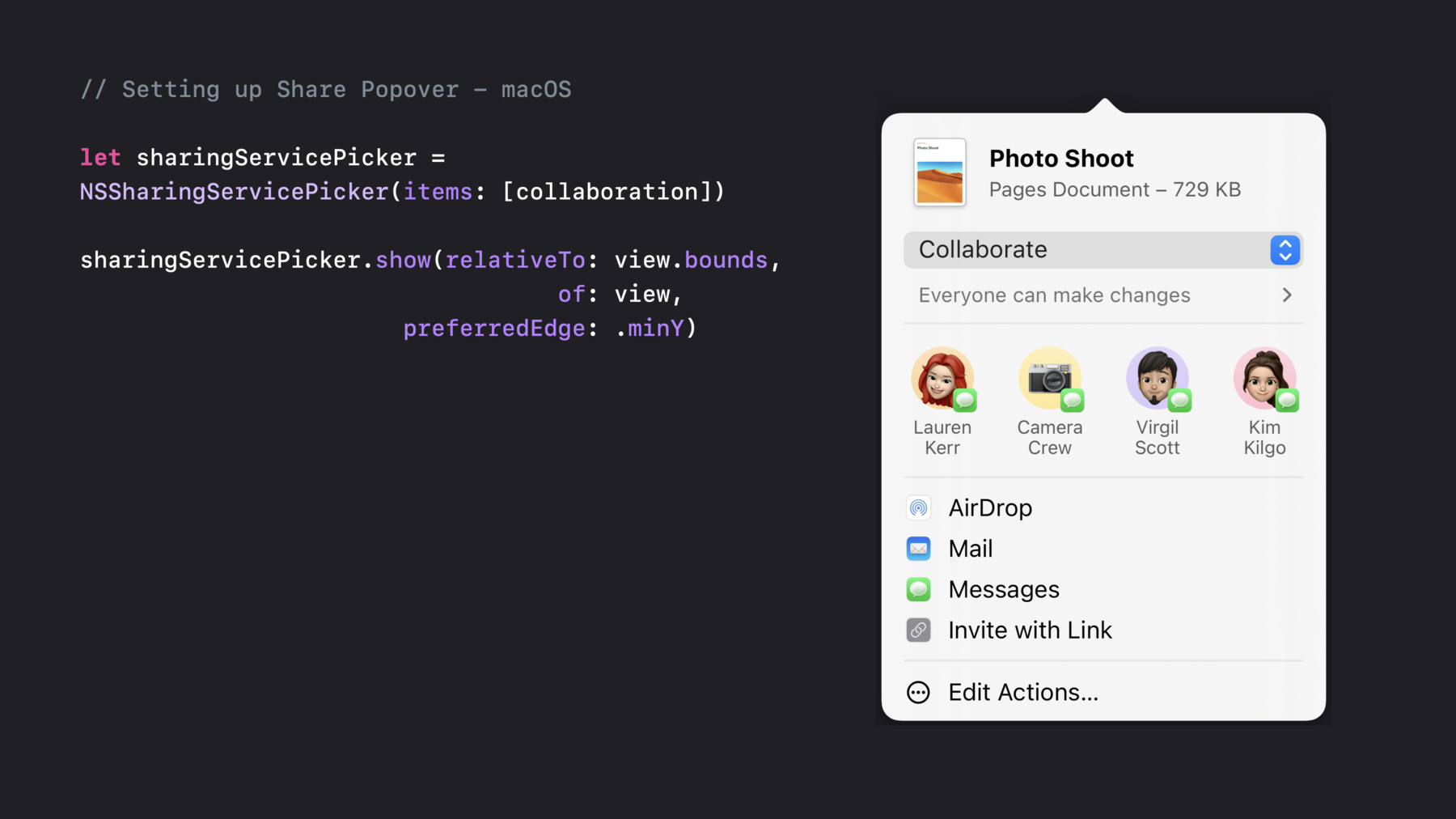Click Pages Document – 729 KB subtitle
Viewport: 1456px width, 819px height.
[1115, 189]
